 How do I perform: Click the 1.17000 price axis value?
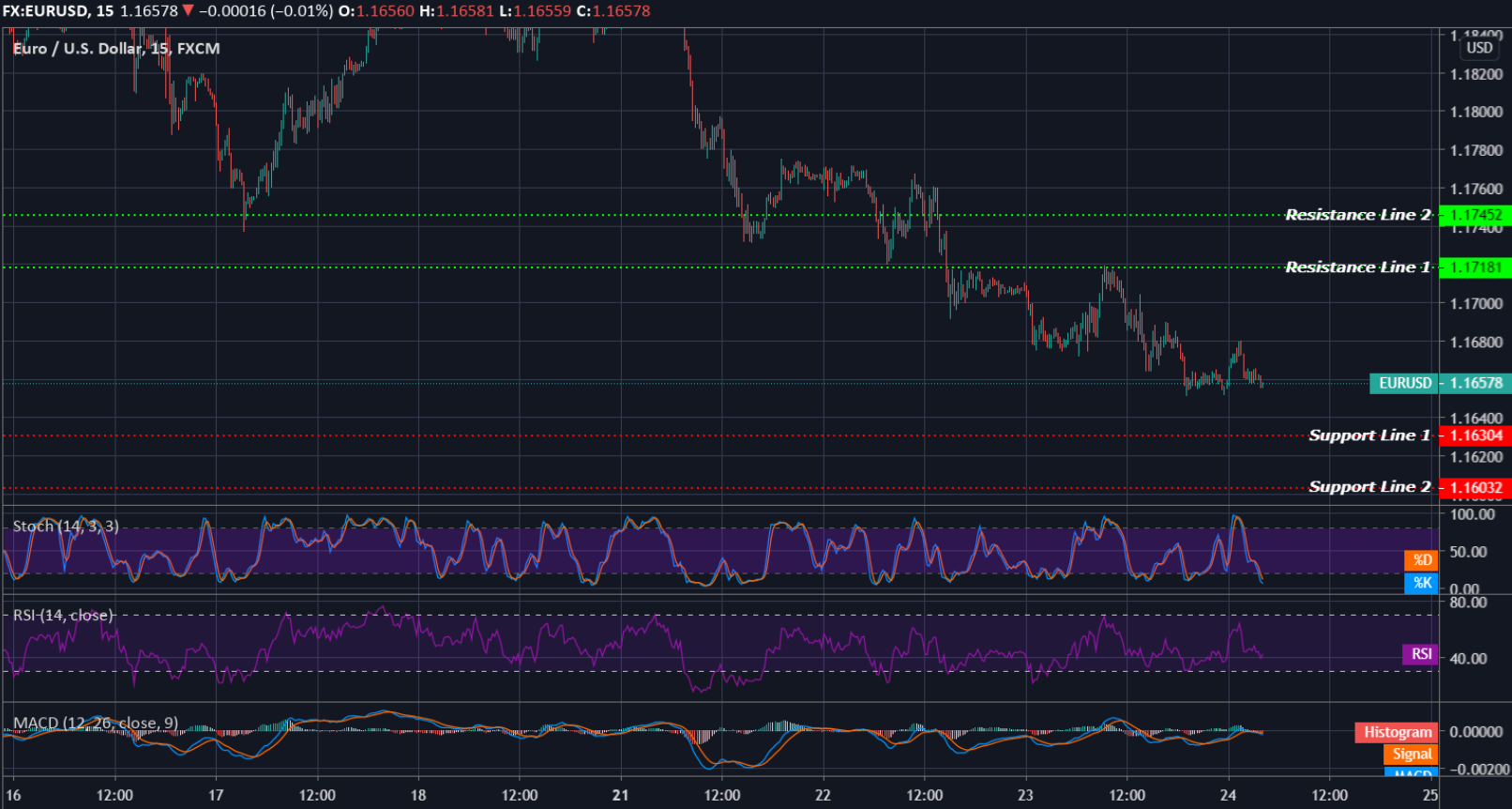click(x=1475, y=304)
